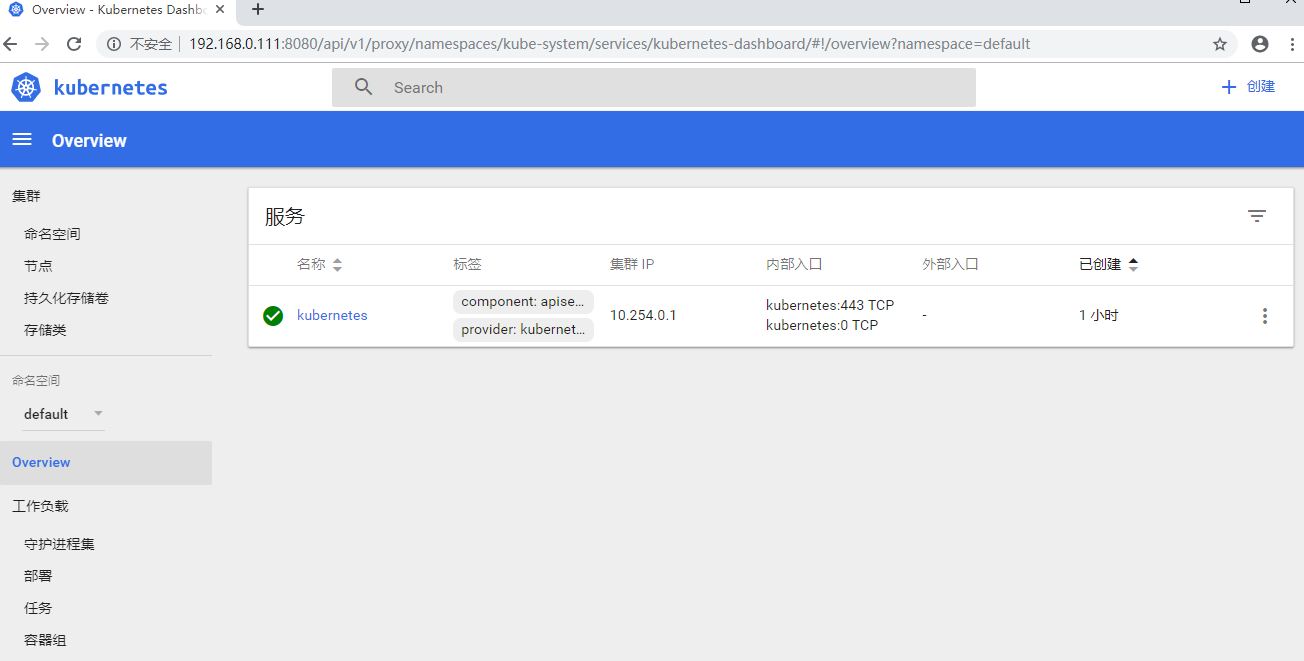Click the 'provider: kubernet...' label chip

coord(523,330)
